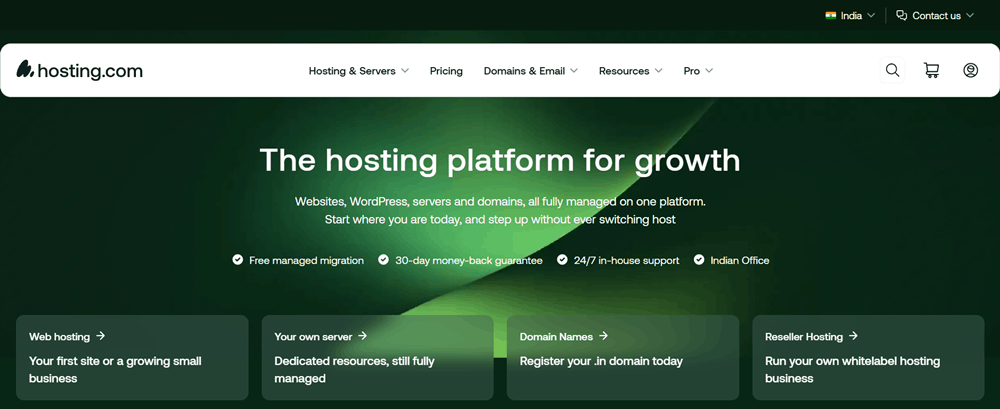
Task: Expand the Pro menu chevron
Action: 709,71
